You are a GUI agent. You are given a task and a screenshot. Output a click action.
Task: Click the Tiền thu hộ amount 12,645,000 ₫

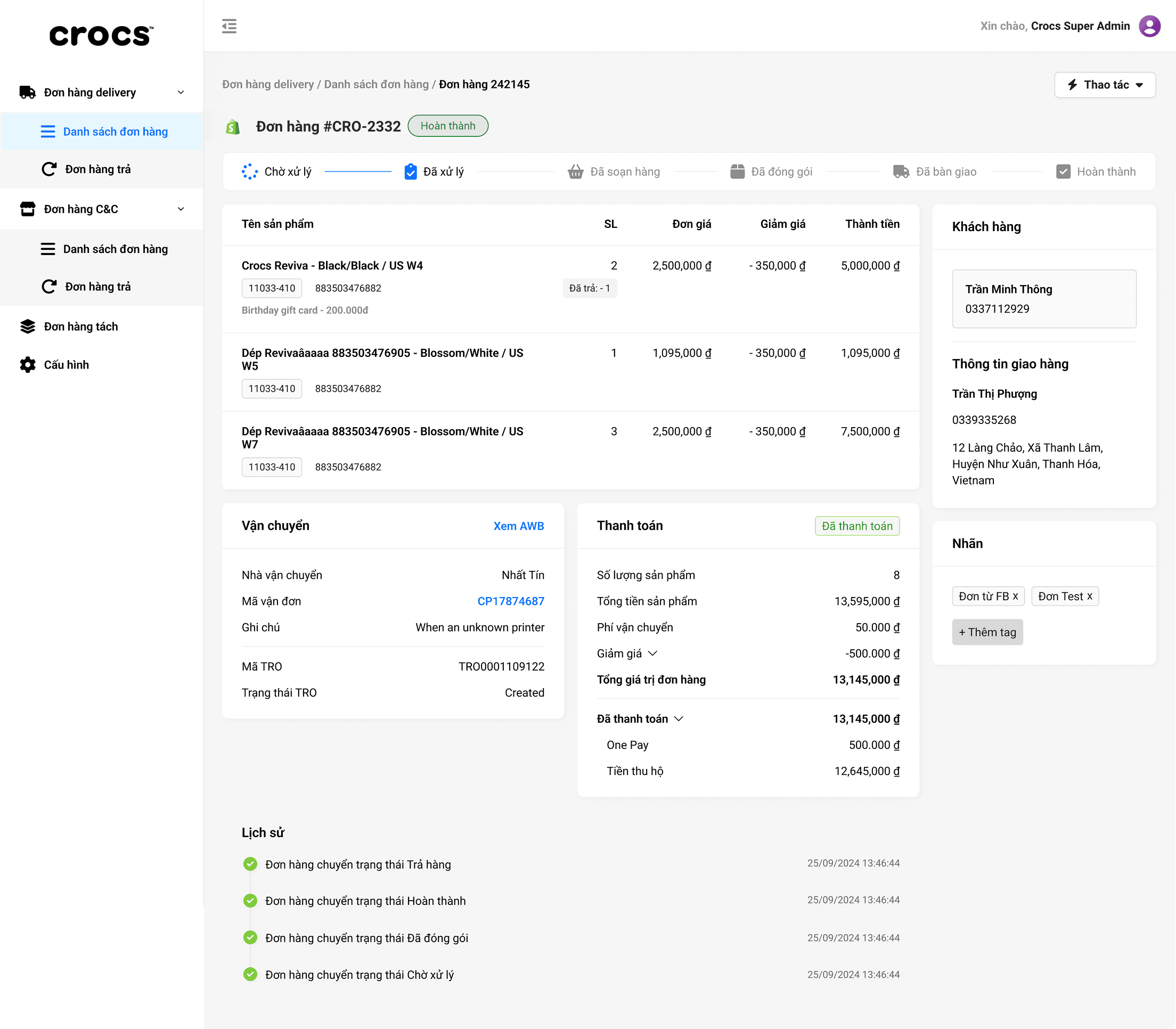[867, 771]
